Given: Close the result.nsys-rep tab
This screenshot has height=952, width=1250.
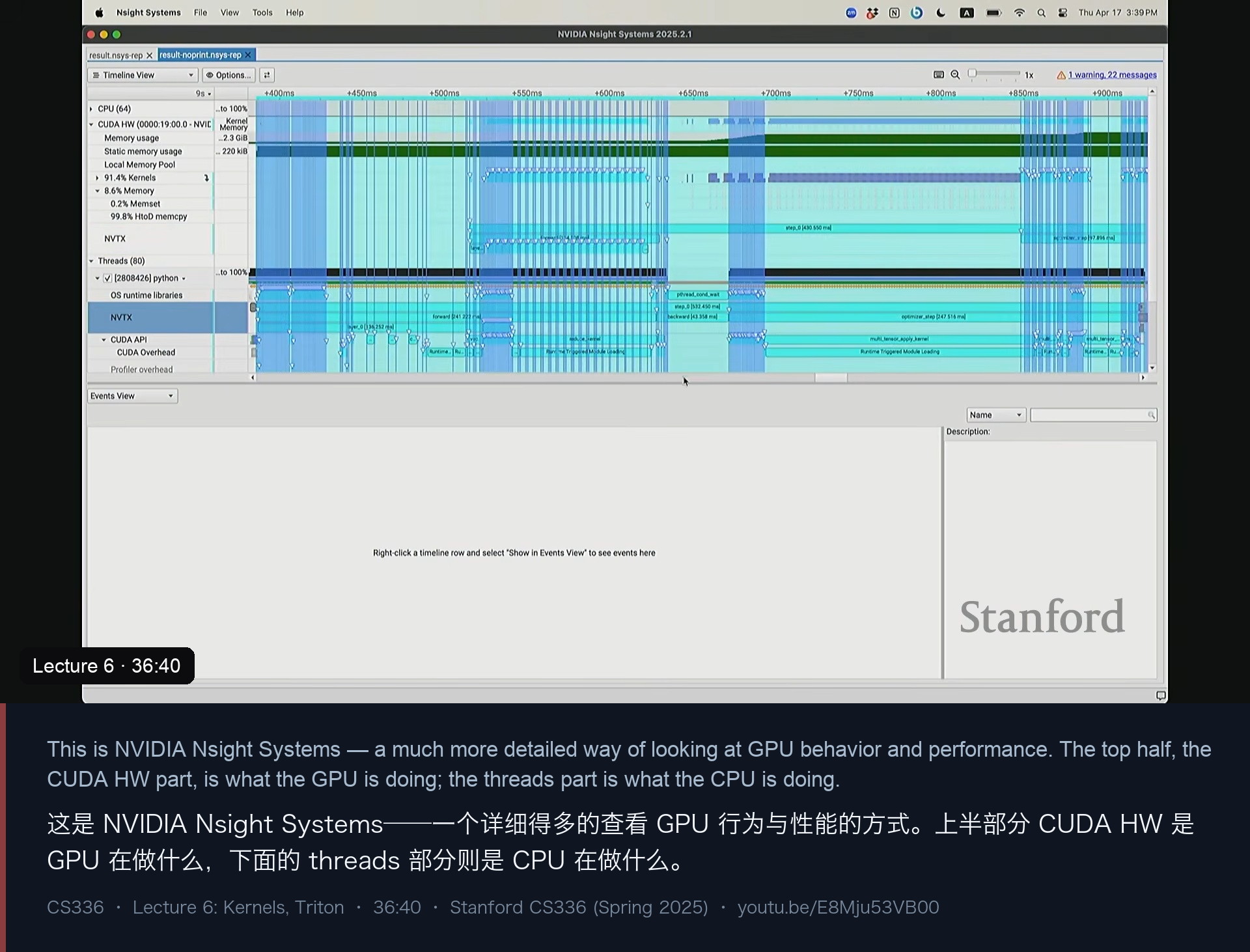Looking at the screenshot, I should [x=149, y=55].
